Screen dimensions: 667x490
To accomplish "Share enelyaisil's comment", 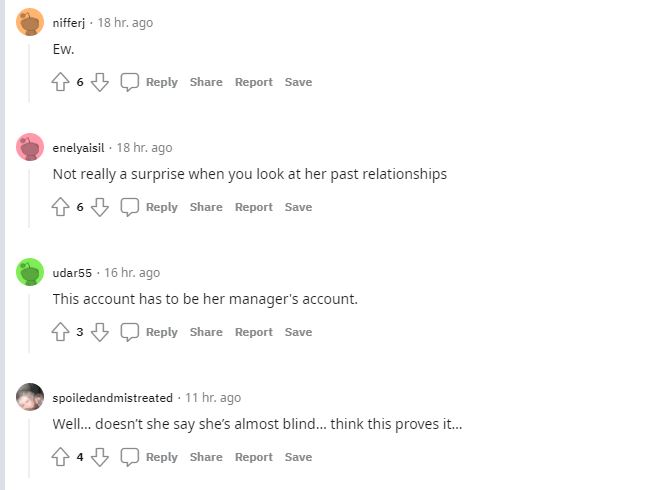I will (x=206, y=207).
